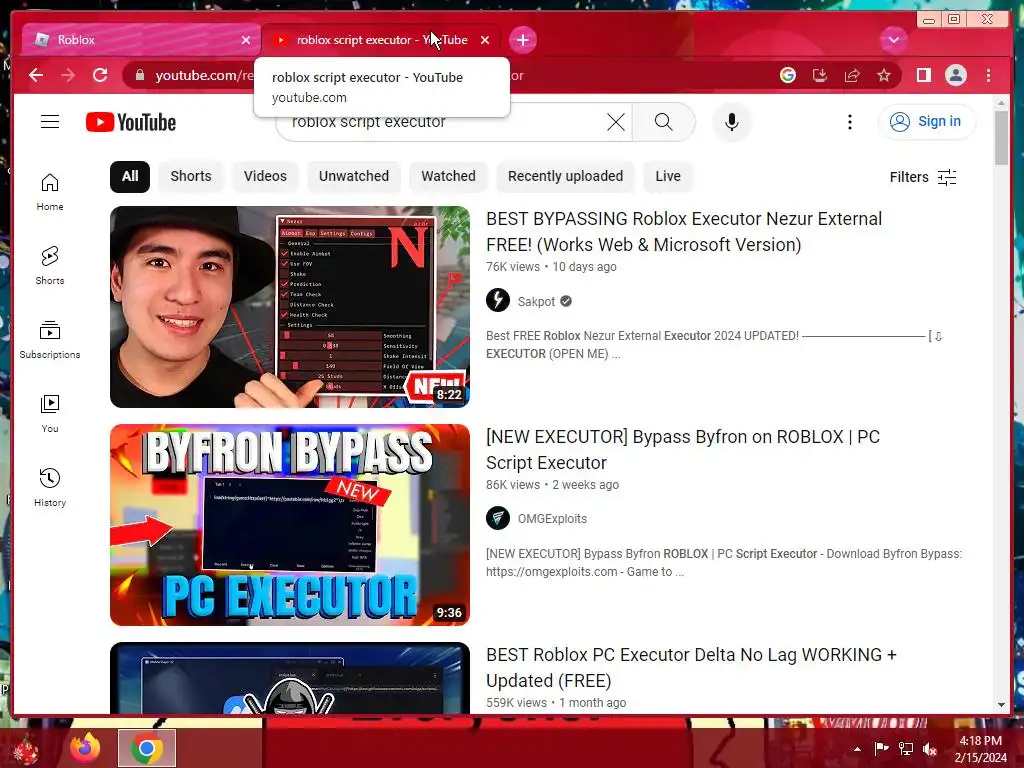Open the Filters panel
Viewport: 1024px width, 768px height.
923,177
